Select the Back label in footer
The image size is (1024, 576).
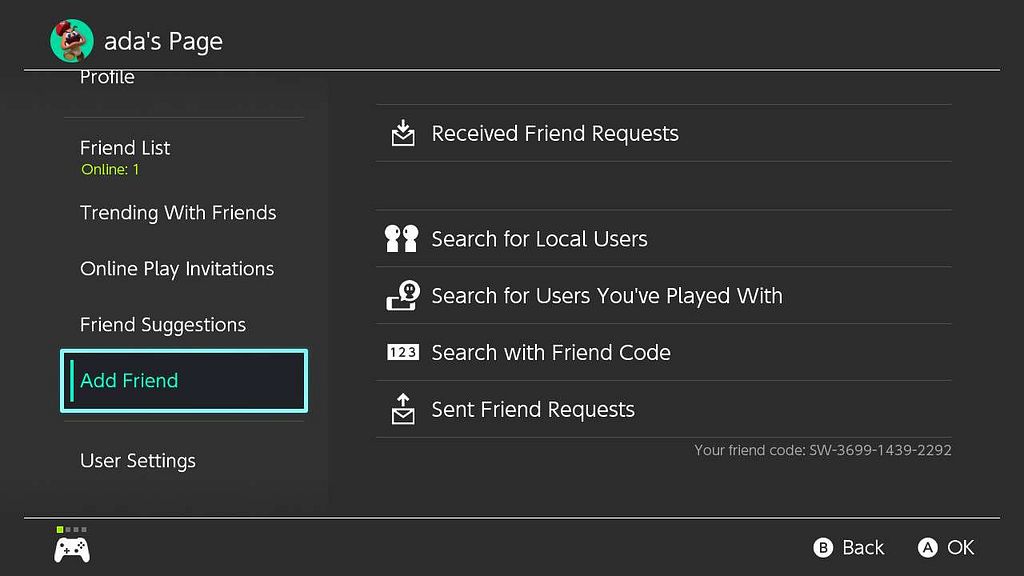click(x=863, y=547)
